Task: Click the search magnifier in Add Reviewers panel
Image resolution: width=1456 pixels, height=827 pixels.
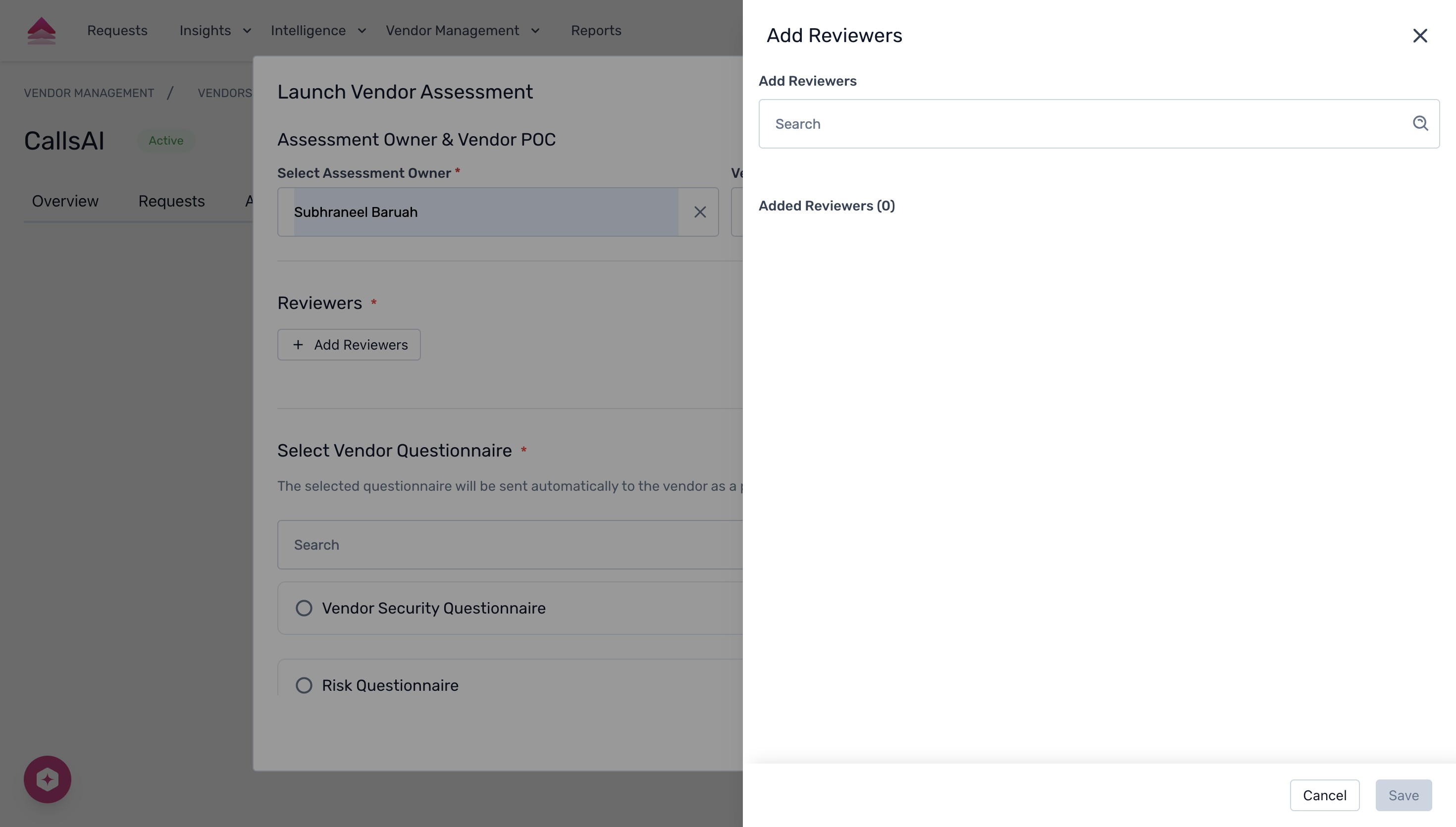Action: click(x=1420, y=123)
